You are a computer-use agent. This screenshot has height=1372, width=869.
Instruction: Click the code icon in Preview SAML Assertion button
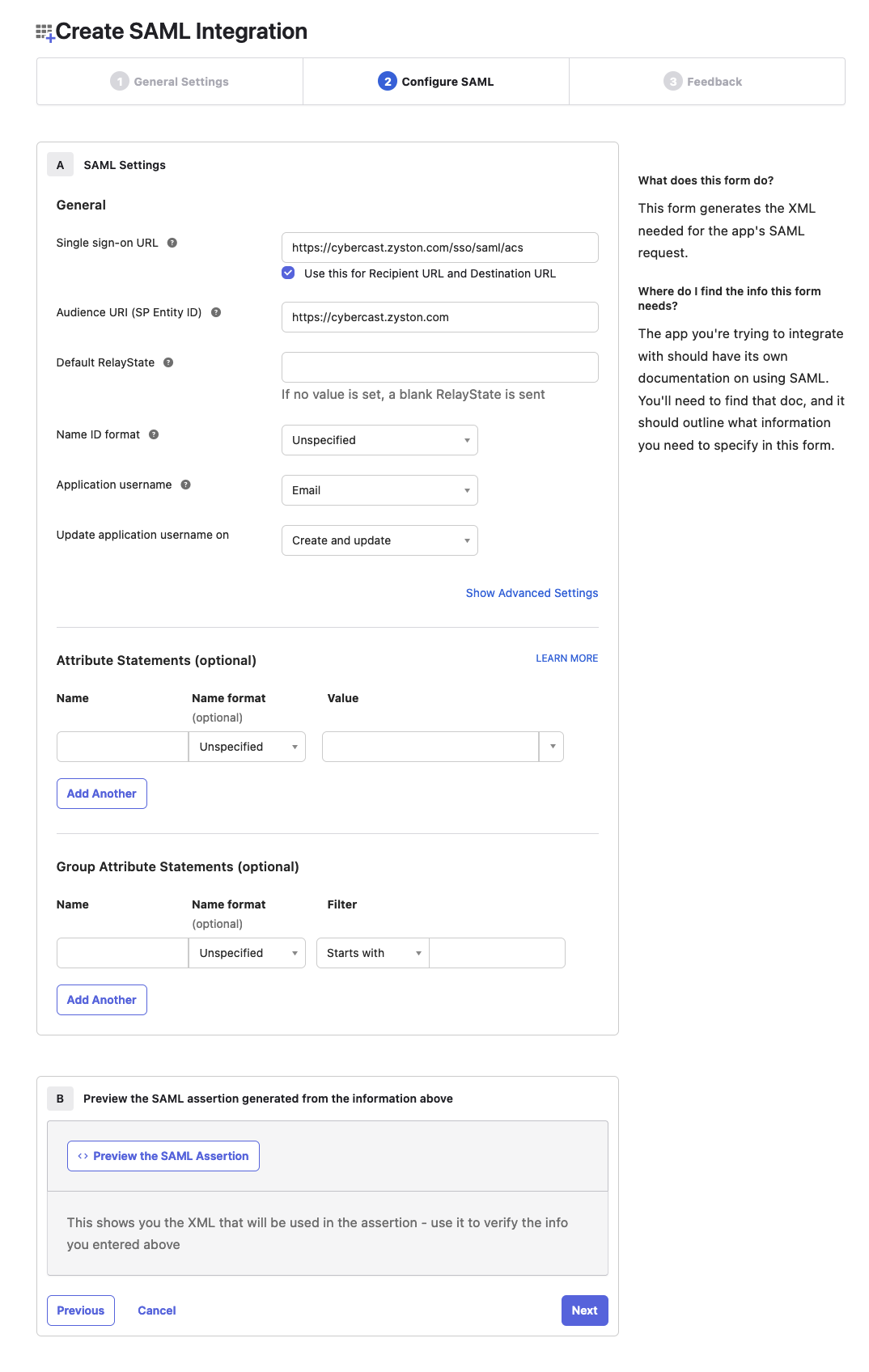pos(82,1156)
